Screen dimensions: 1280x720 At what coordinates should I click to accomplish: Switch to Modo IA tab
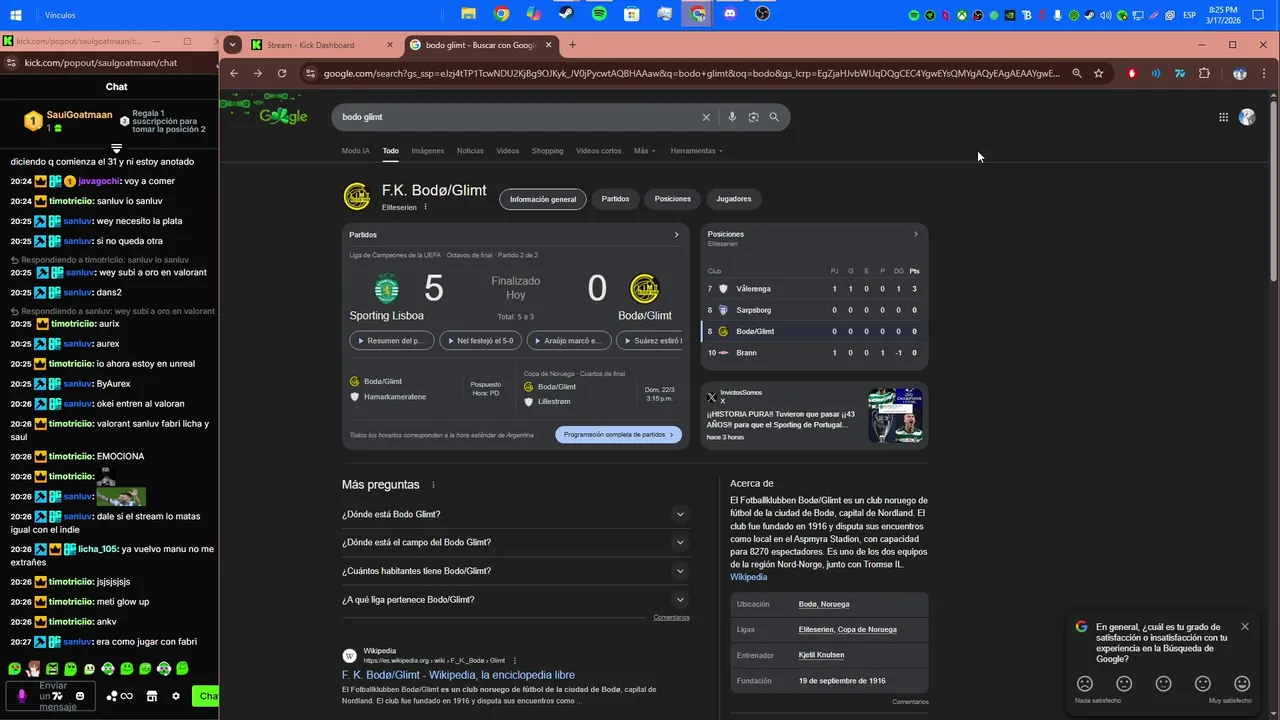pos(355,151)
